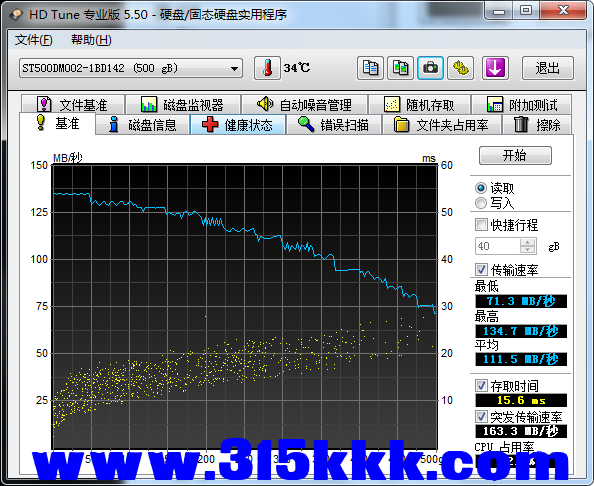The height and width of the screenshot is (486, 594).
Task: Switch to the 磁盘监视器 tab
Action: pos(183,105)
